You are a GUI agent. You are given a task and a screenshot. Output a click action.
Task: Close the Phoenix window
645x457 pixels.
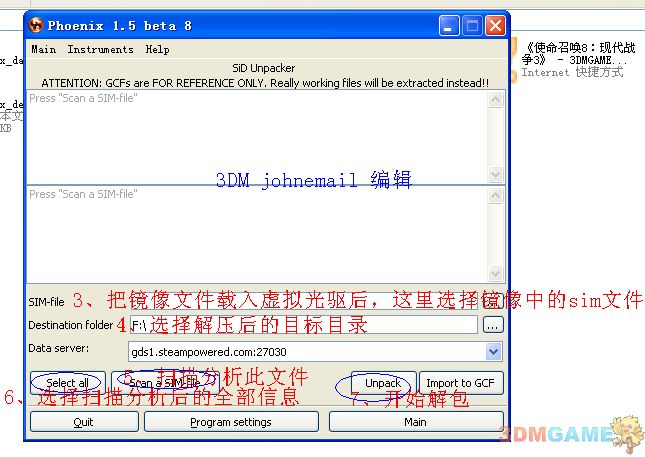click(x=495, y=26)
